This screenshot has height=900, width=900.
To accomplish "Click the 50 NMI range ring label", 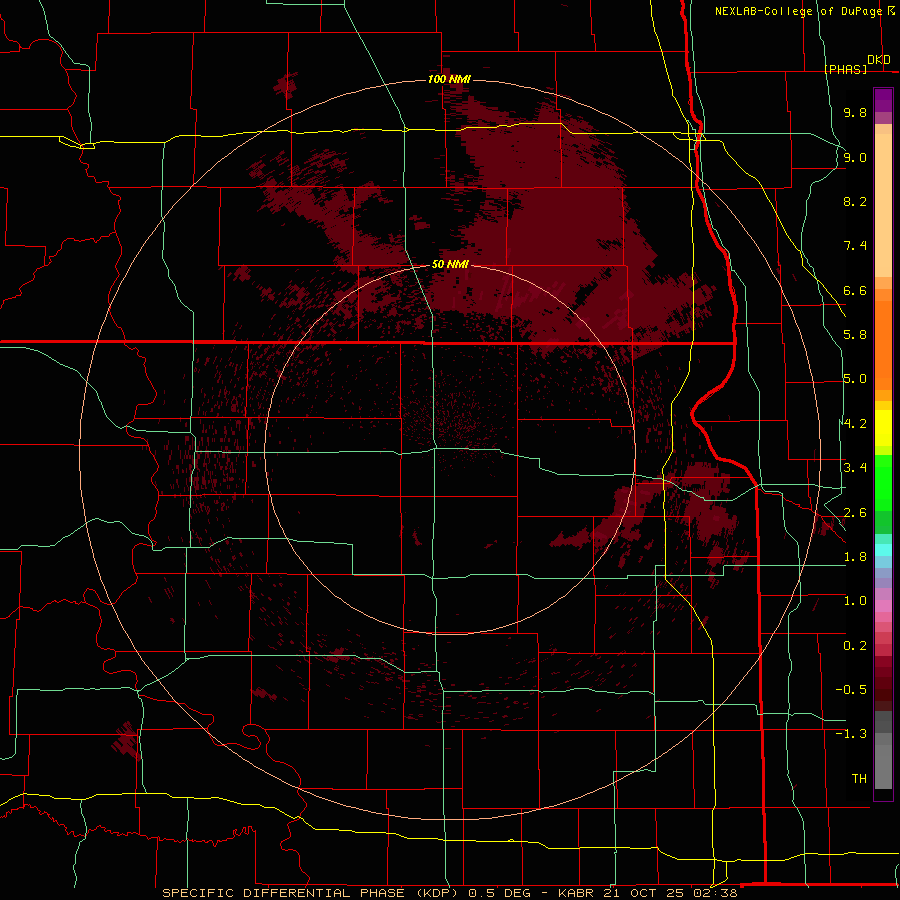I will point(450,265).
